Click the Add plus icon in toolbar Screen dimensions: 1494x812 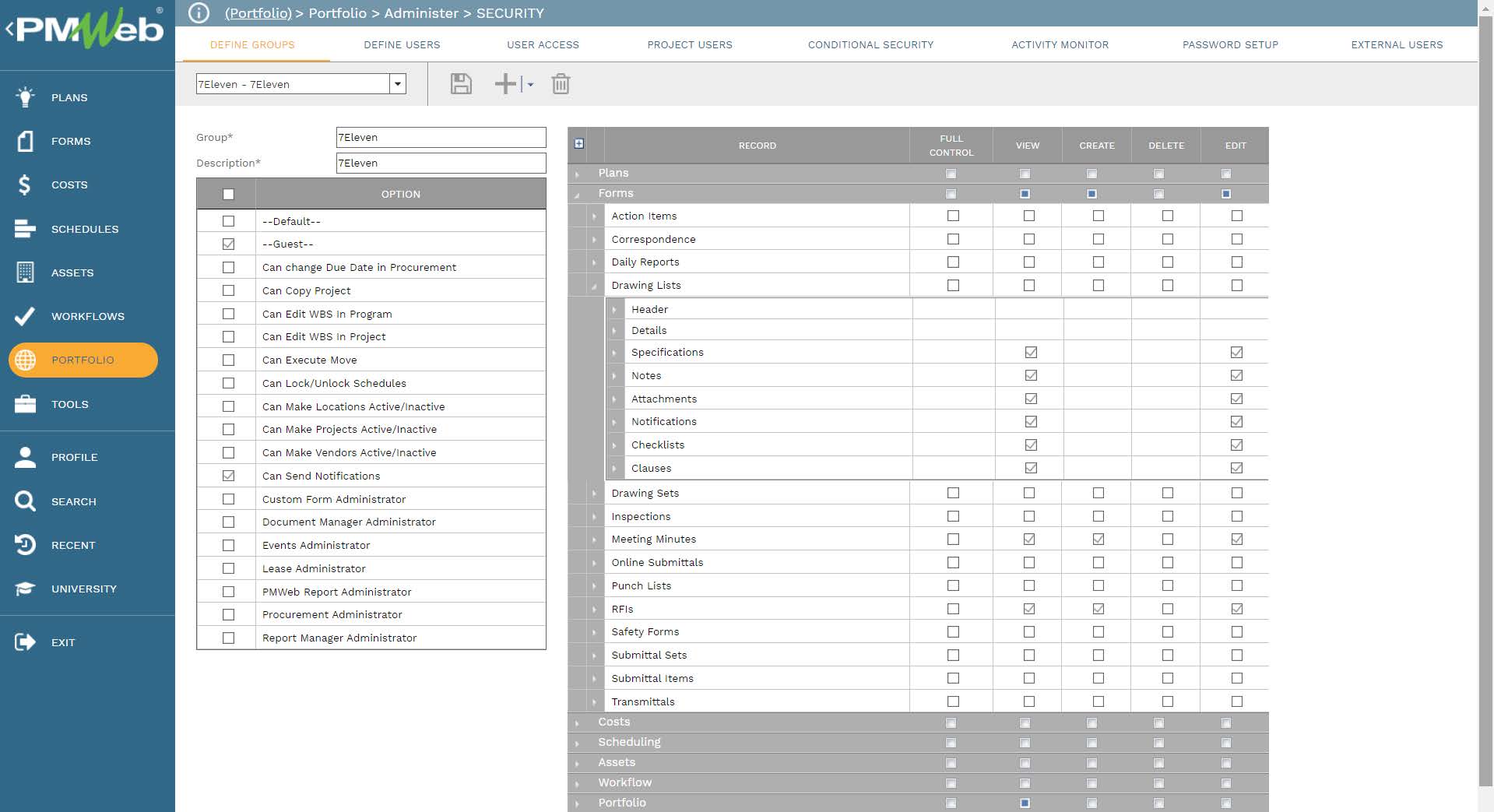(506, 84)
